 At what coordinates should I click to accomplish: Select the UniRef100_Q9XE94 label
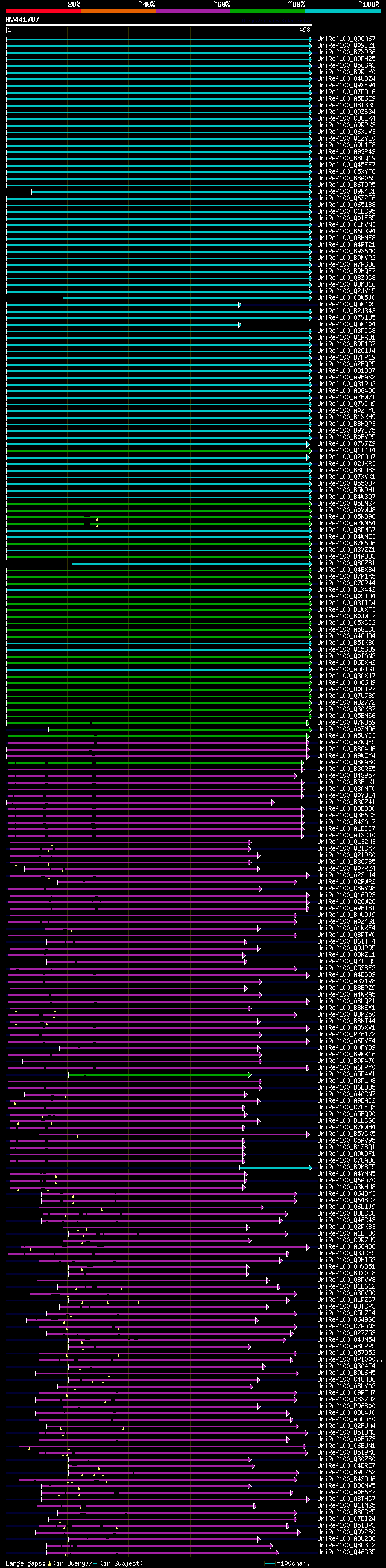pyautogui.click(x=346, y=86)
